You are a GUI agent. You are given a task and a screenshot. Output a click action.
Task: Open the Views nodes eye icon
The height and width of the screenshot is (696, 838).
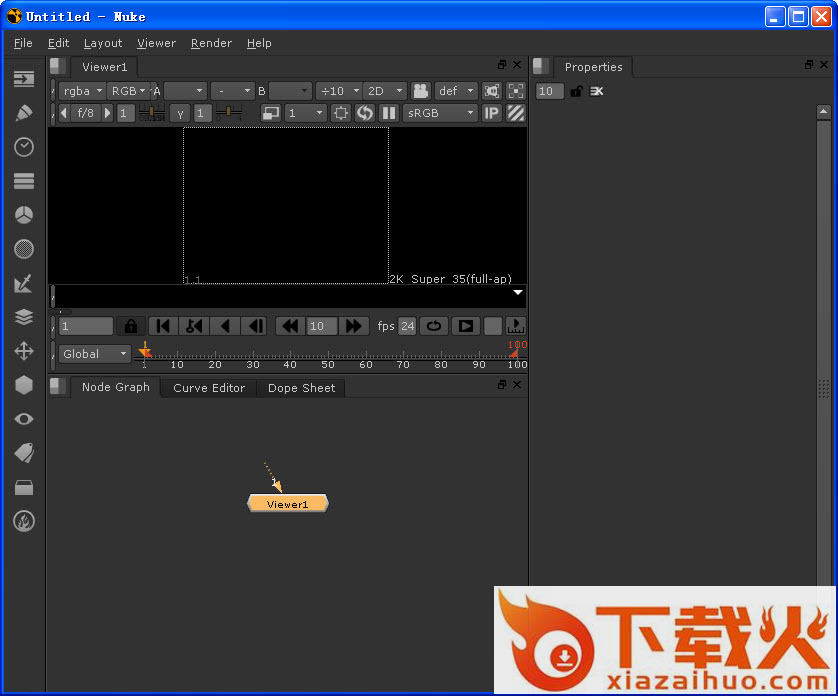click(24, 419)
